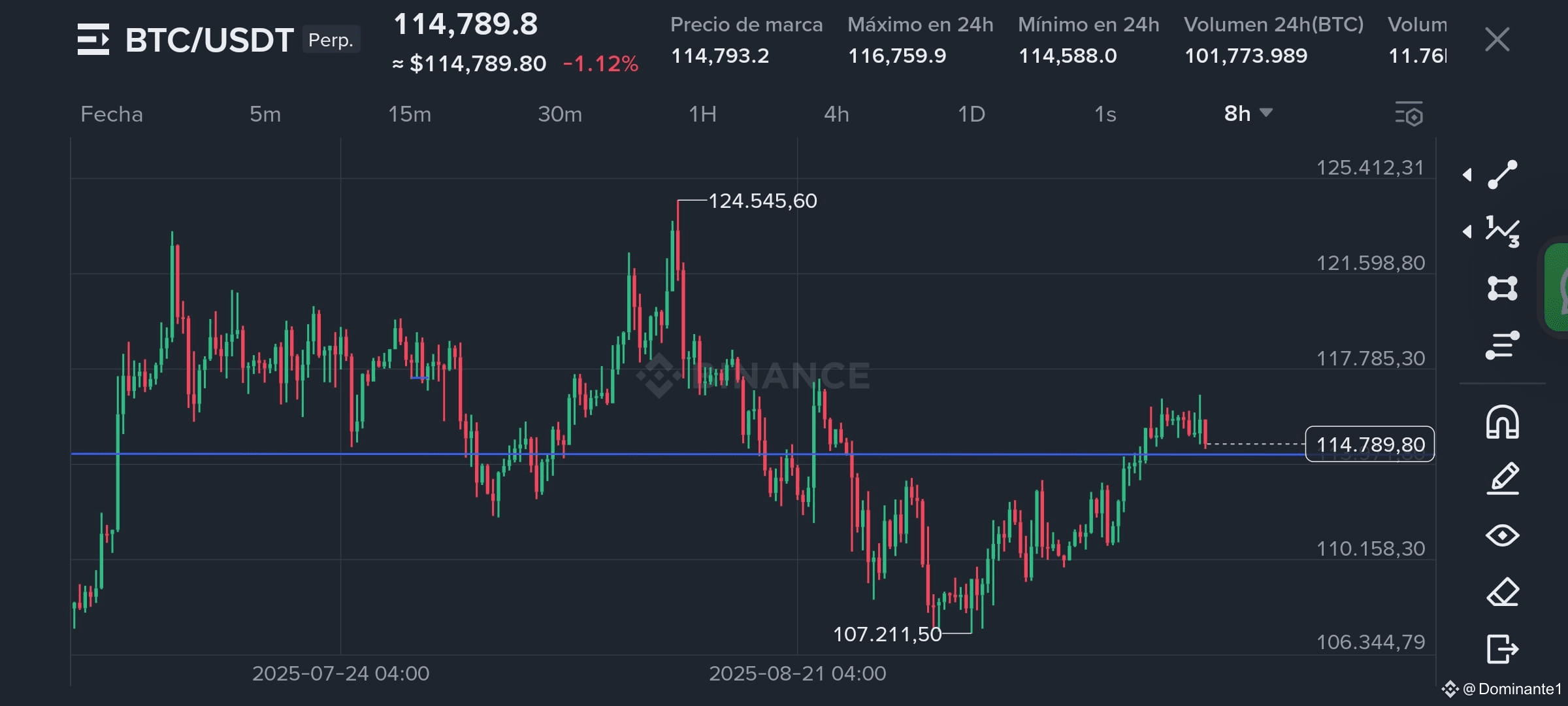The height and width of the screenshot is (706, 1568).
Task: Switch to the 1D timeframe
Action: 971,114
